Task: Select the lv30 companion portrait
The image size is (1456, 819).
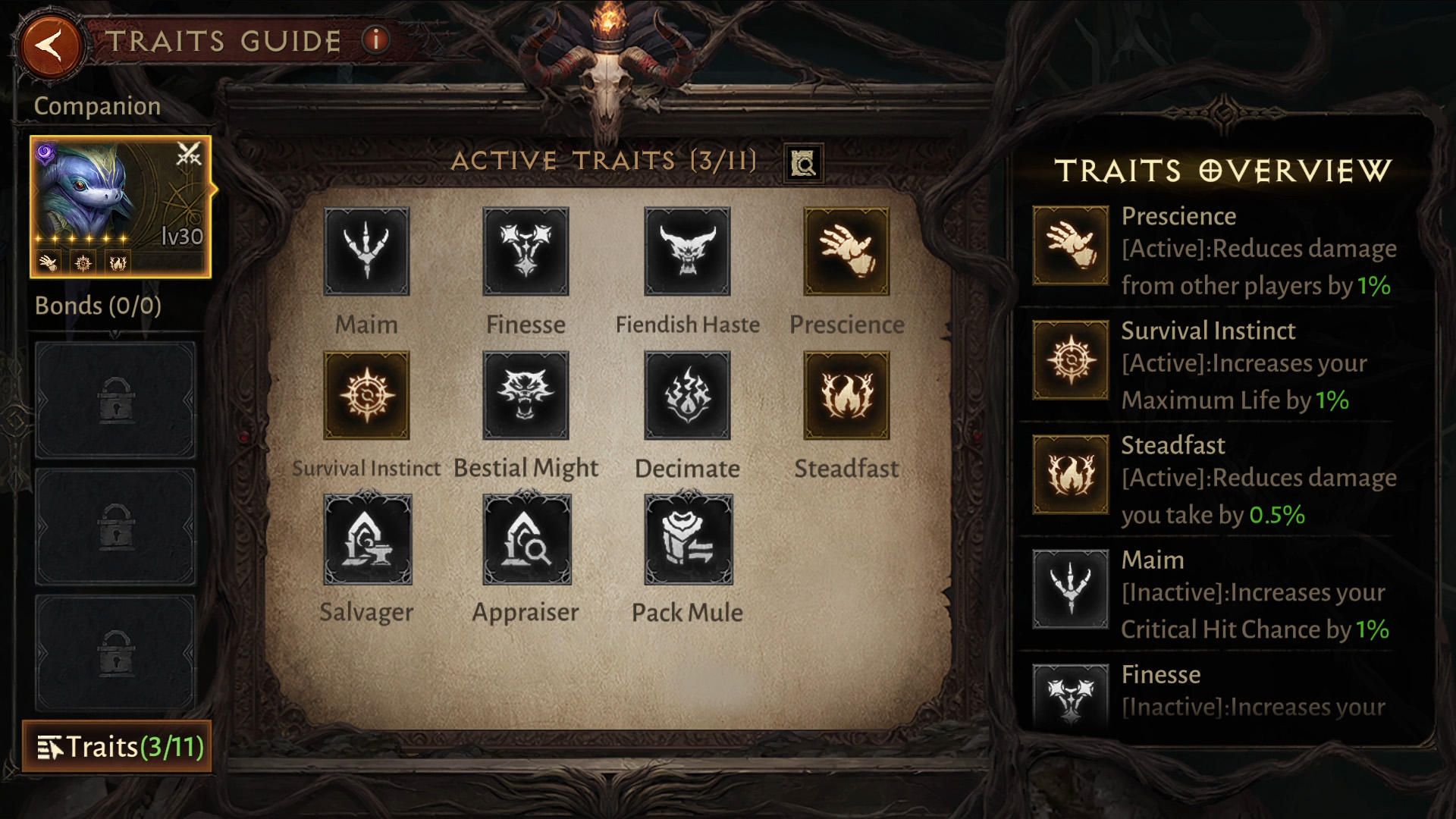Action: tap(121, 207)
